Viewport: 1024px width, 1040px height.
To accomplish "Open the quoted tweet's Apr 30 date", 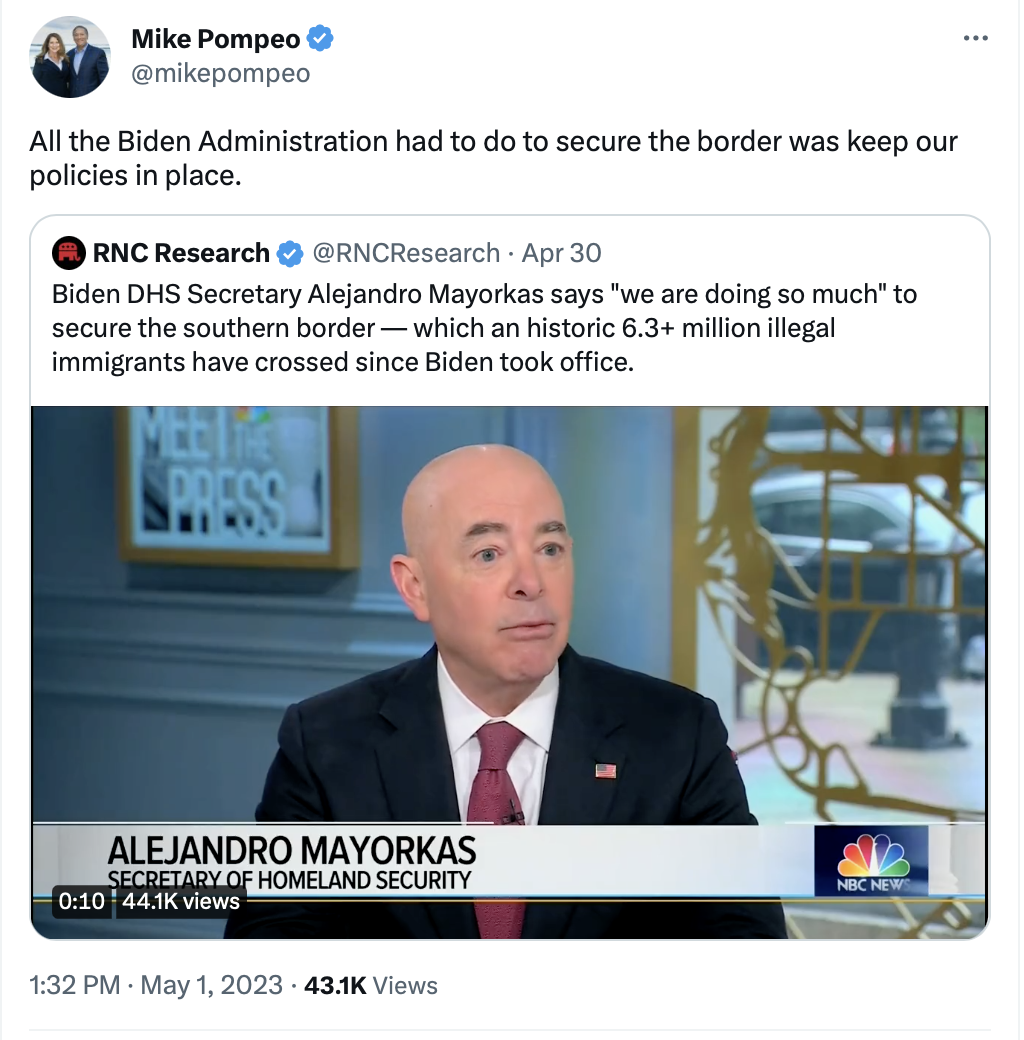I will pyautogui.click(x=561, y=253).
